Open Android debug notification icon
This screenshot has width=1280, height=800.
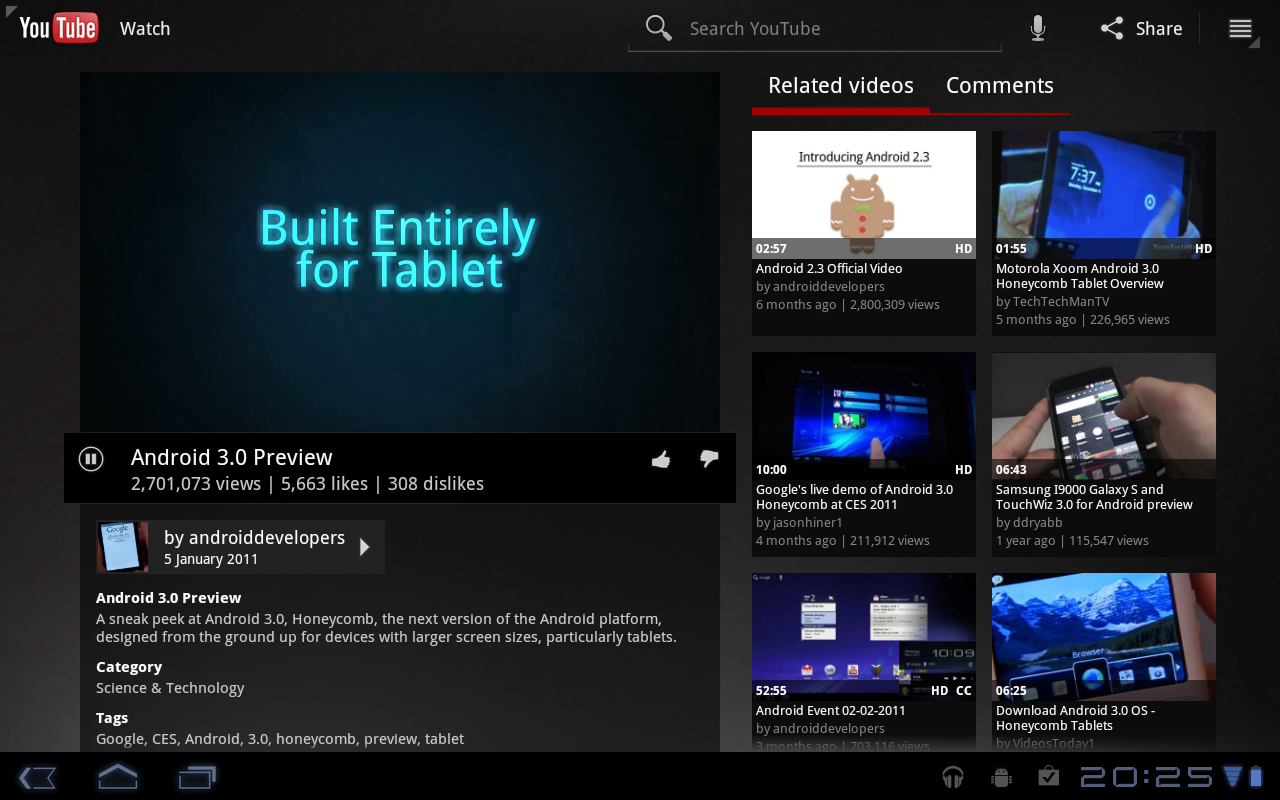[x=1001, y=777]
